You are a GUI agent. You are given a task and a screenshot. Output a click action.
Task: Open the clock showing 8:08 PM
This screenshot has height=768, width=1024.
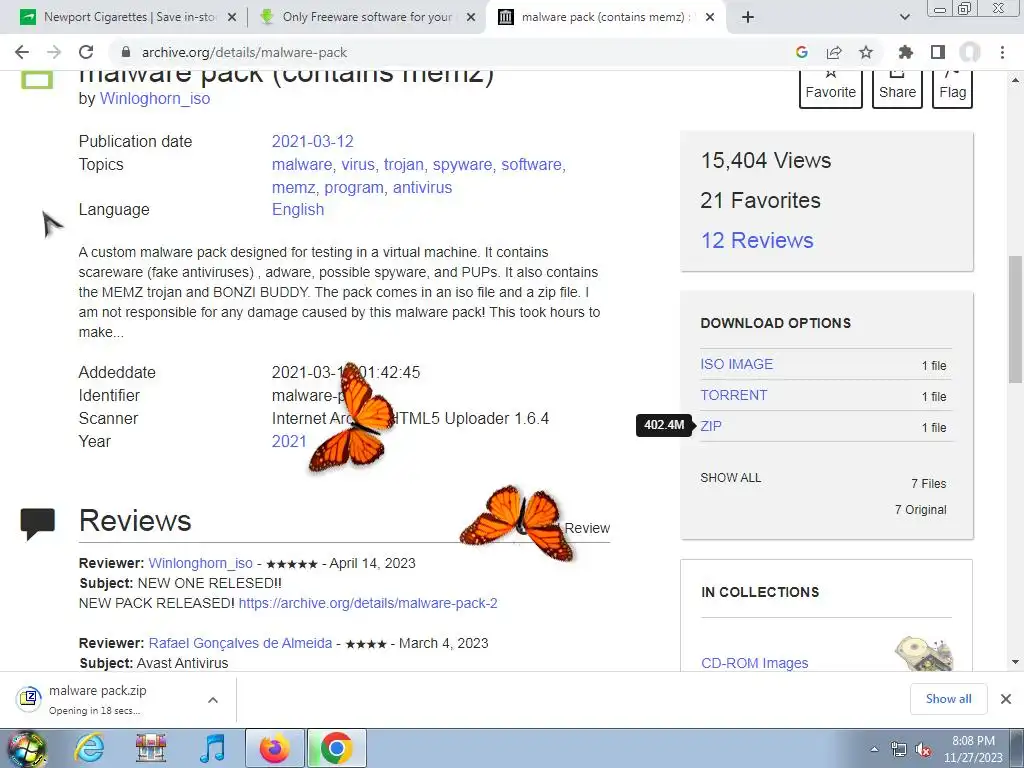[973, 749]
